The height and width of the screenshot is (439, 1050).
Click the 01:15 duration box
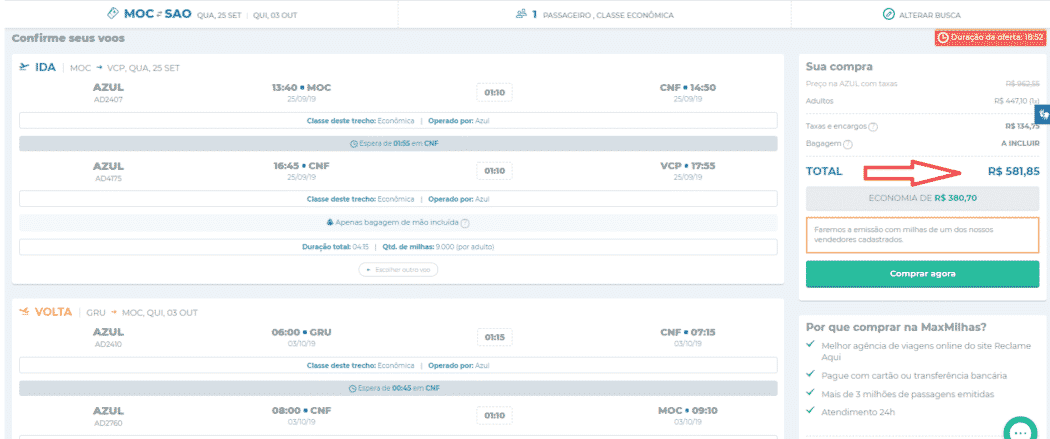pyautogui.click(x=494, y=337)
